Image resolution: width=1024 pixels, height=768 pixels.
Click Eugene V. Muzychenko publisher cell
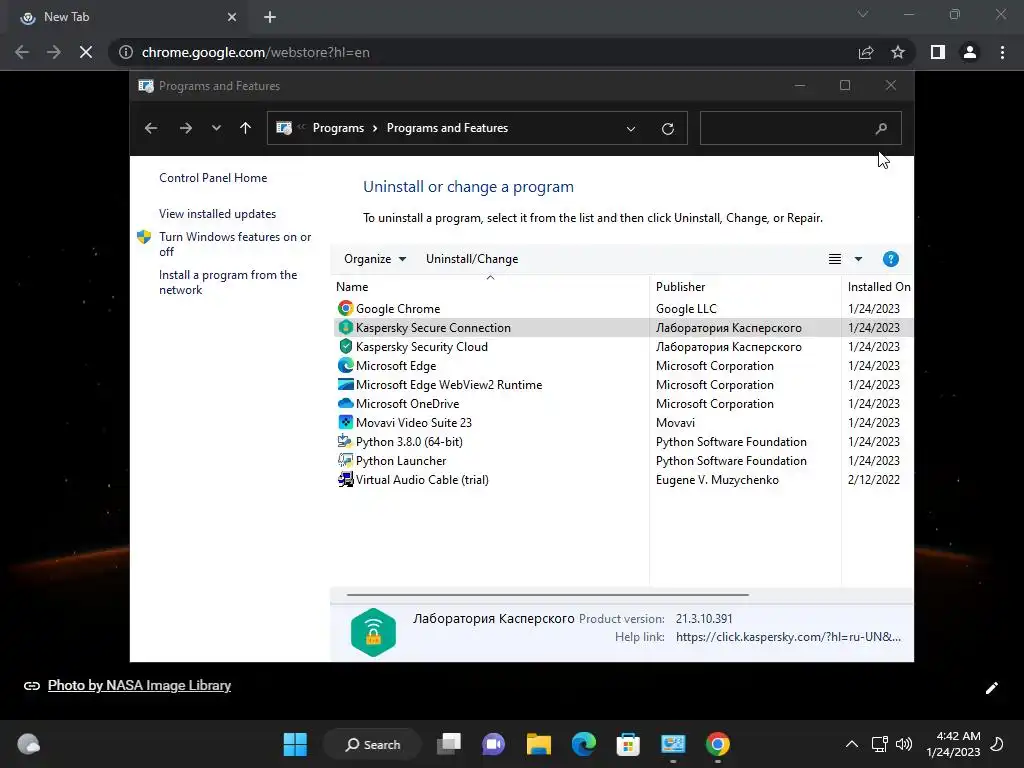click(x=717, y=480)
